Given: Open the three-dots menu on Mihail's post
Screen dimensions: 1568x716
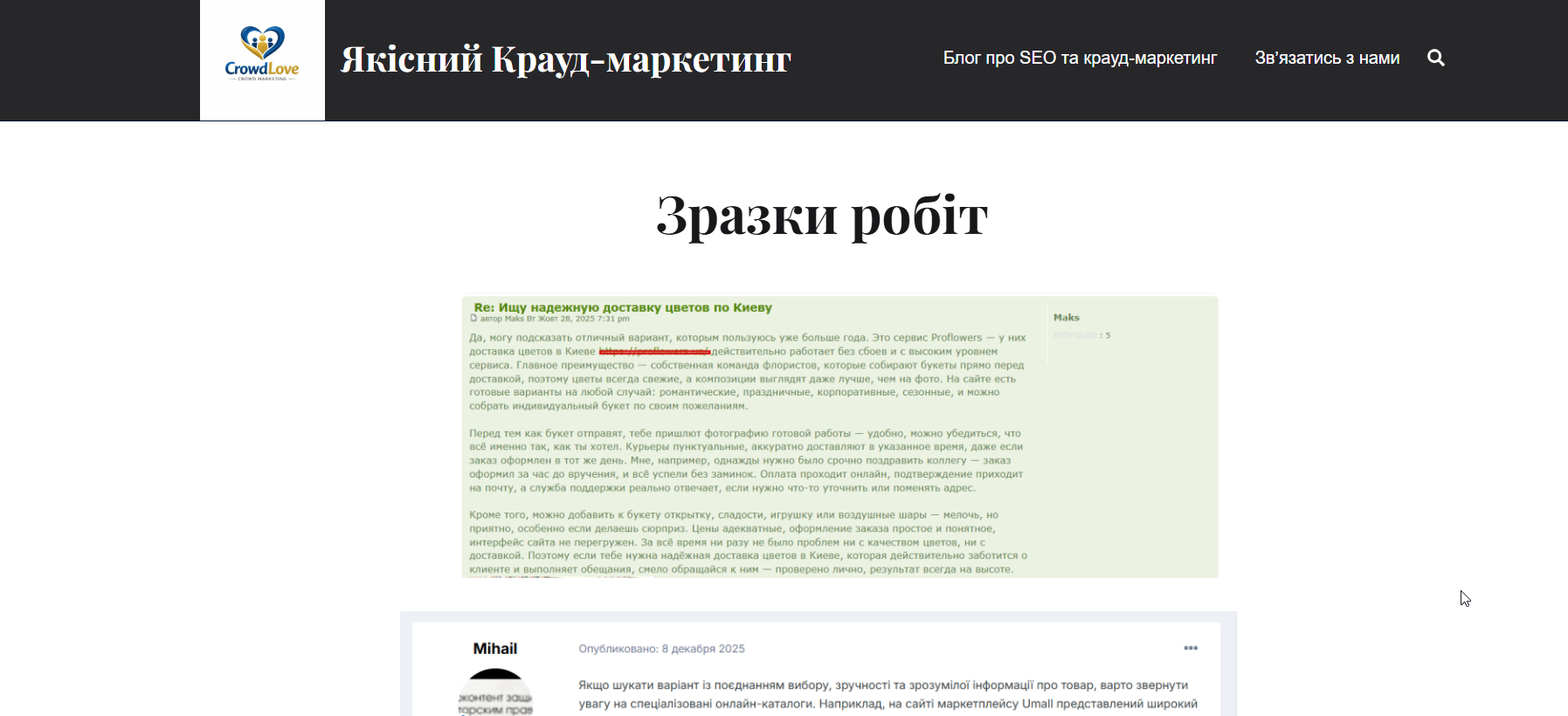Looking at the screenshot, I should tap(1191, 648).
